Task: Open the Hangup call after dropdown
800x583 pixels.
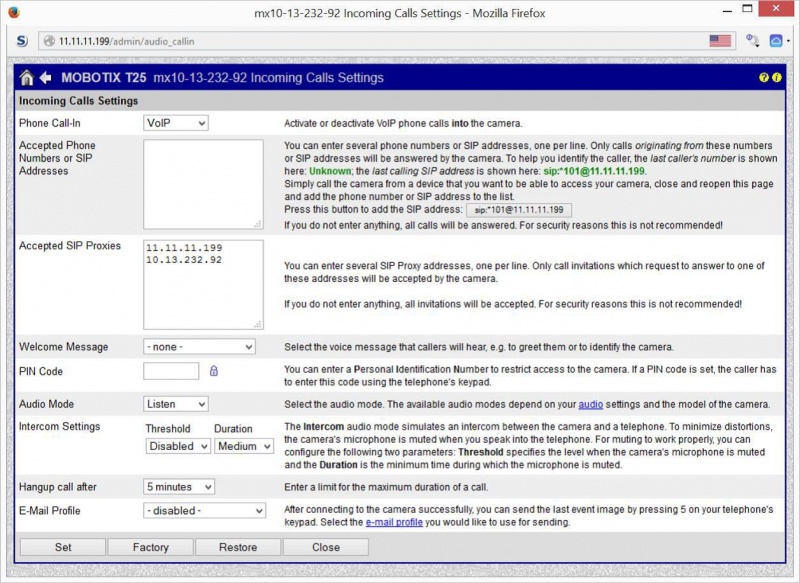Action: [x=179, y=487]
